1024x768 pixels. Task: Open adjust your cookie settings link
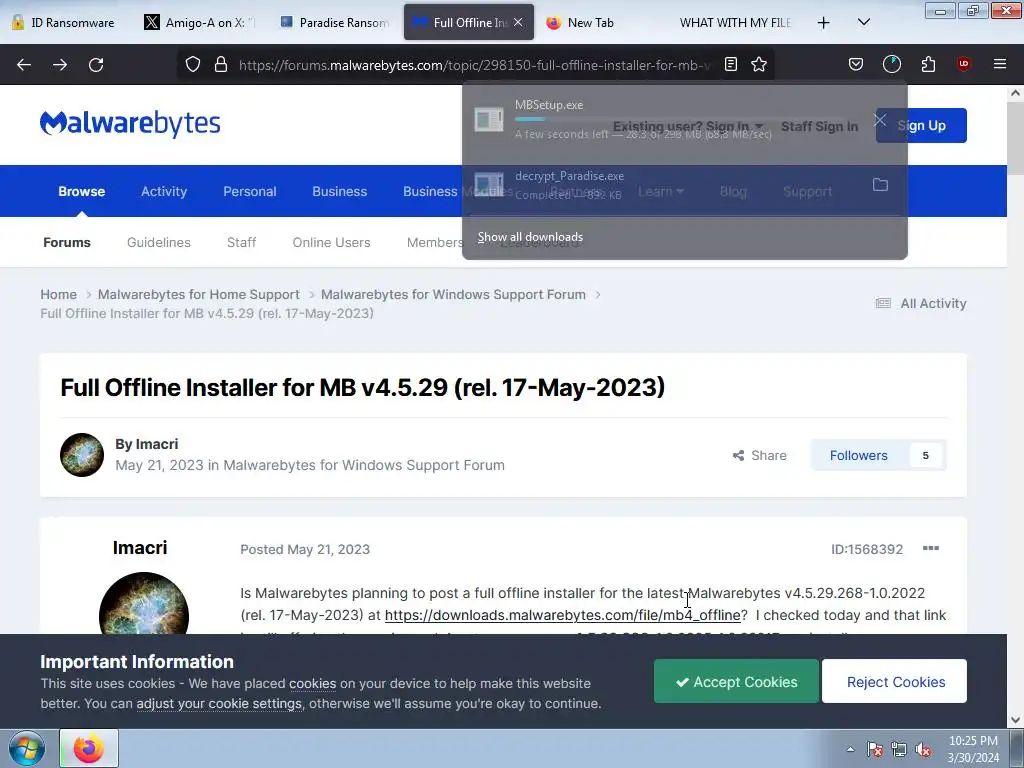click(x=219, y=703)
